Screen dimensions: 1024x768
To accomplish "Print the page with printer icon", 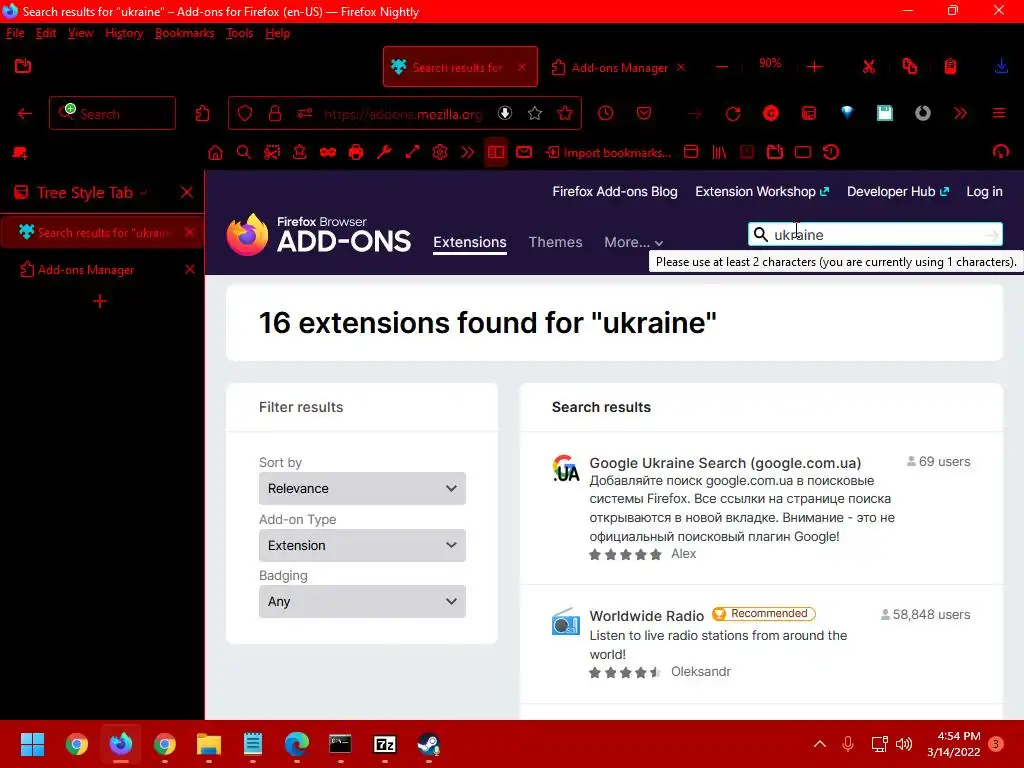I will [356, 152].
